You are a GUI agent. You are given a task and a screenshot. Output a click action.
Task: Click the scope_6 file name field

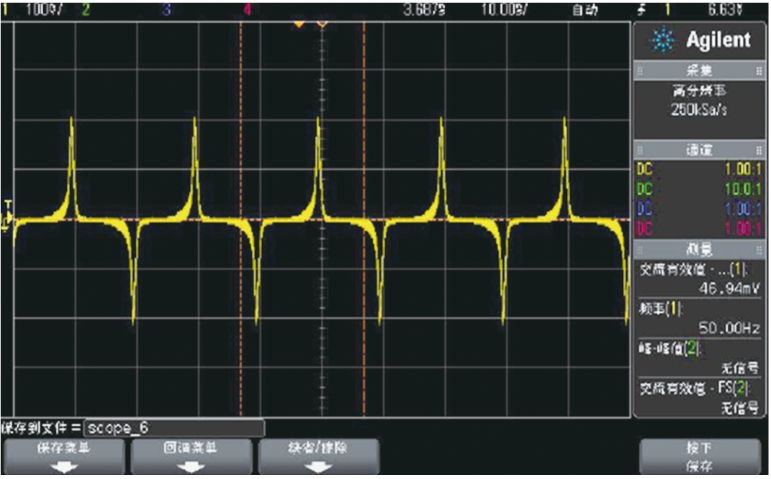tap(174, 427)
